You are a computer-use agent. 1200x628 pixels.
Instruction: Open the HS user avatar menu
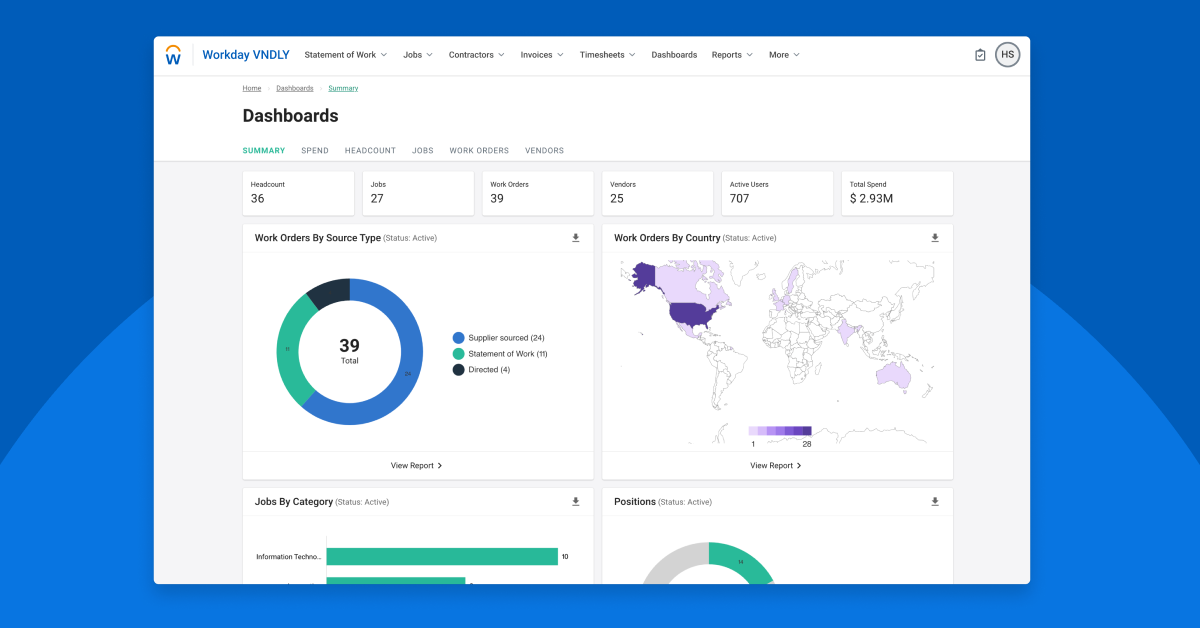click(1007, 54)
